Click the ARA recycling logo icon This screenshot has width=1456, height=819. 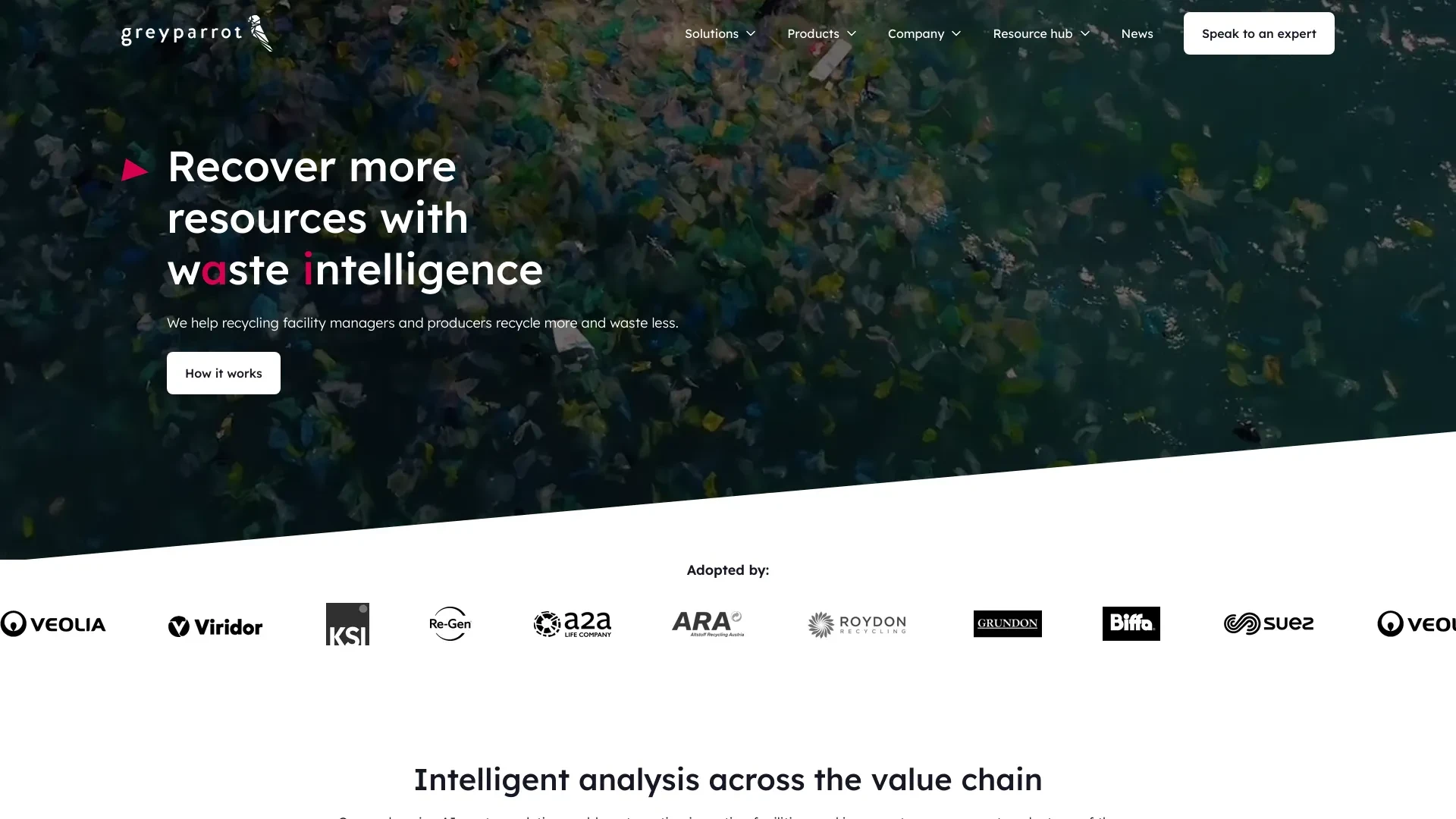(707, 623)
